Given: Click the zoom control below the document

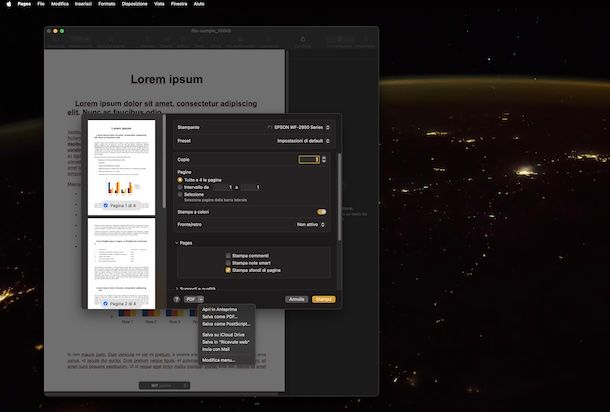Looking at the screenshot, I should pyautogui.click(x=165, y=386).
